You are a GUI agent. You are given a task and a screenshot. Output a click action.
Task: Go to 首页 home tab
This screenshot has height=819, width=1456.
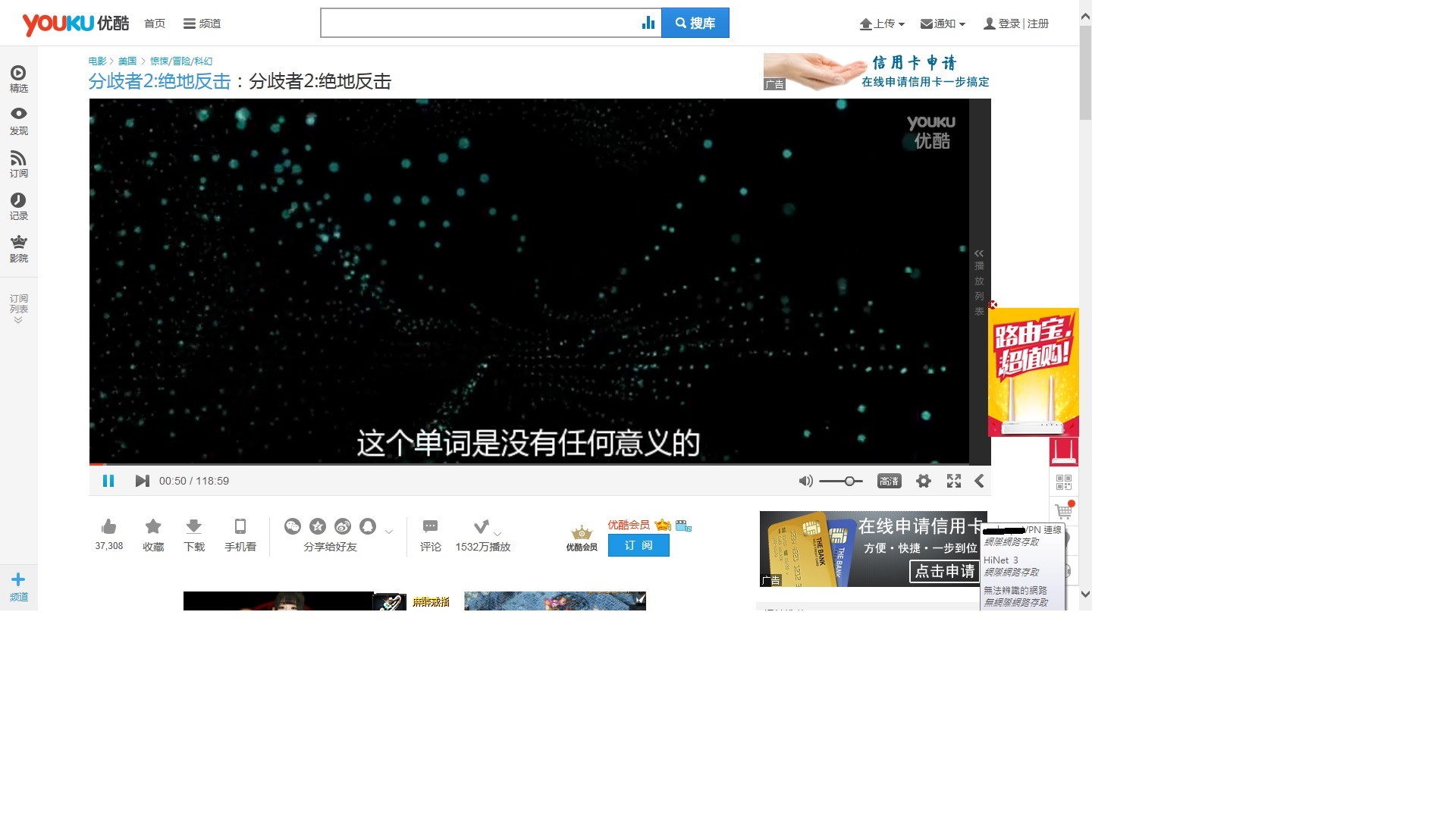coord(155,24)
